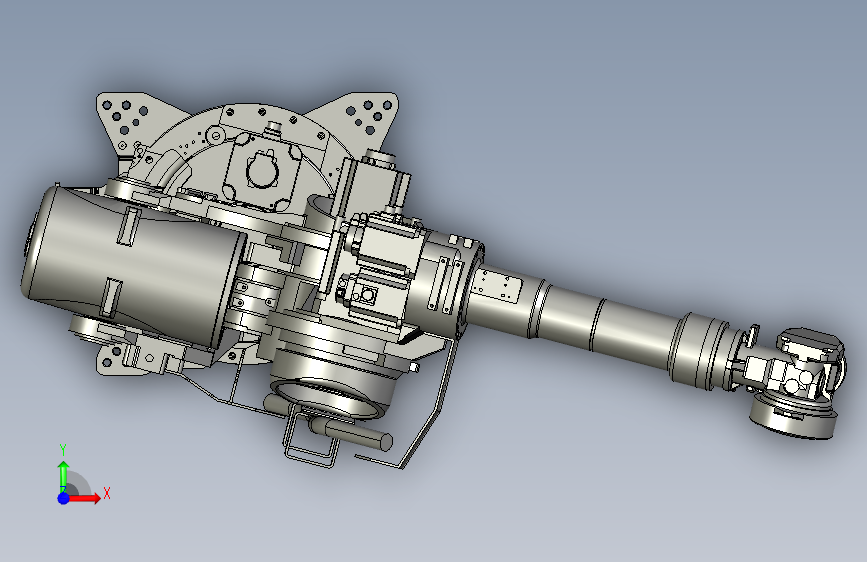Click the 'Y' axis label

pos(63,450)
